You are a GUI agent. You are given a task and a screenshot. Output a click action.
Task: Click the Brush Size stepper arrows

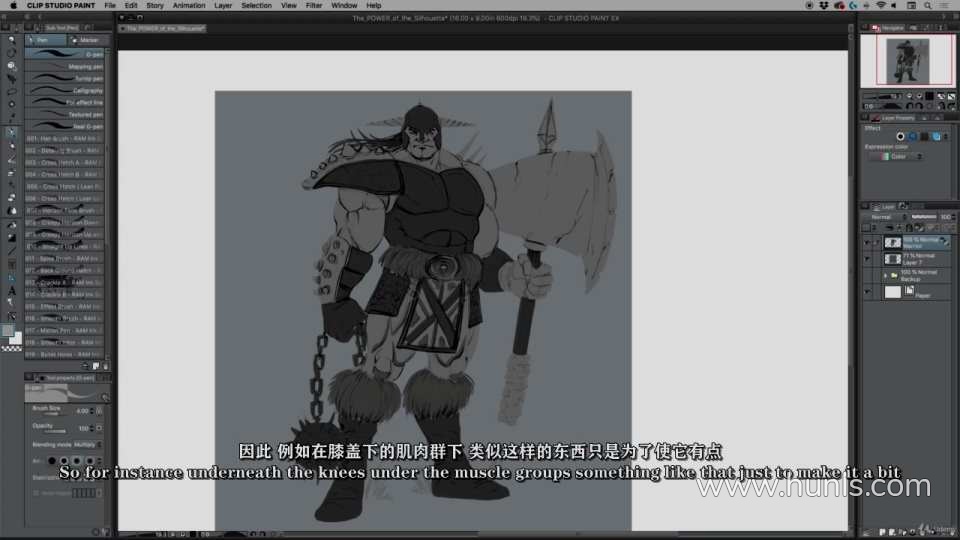pyautogui.click(x=92, y=411)
